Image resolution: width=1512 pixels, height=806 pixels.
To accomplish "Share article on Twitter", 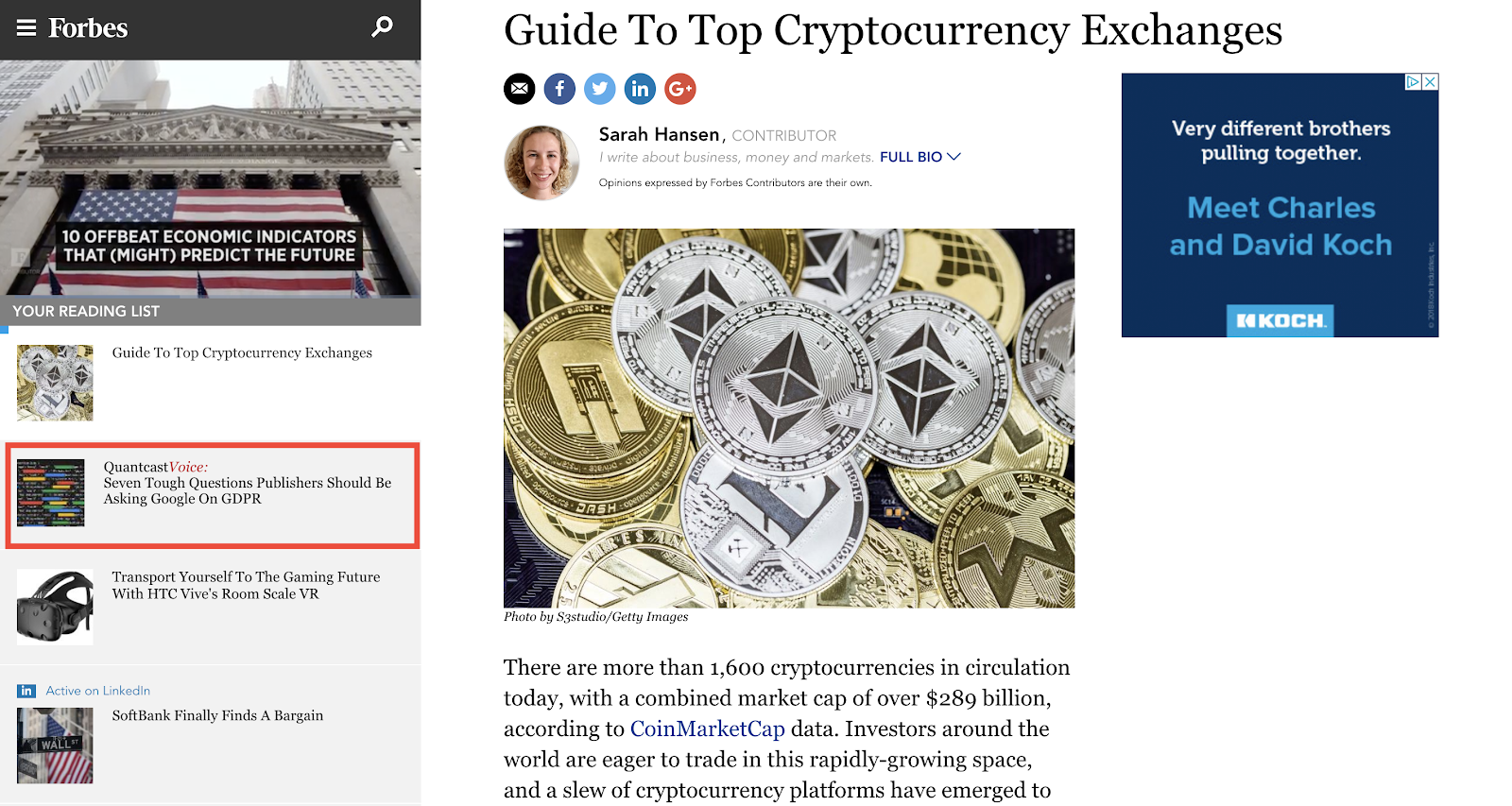I will click(600, 89).
